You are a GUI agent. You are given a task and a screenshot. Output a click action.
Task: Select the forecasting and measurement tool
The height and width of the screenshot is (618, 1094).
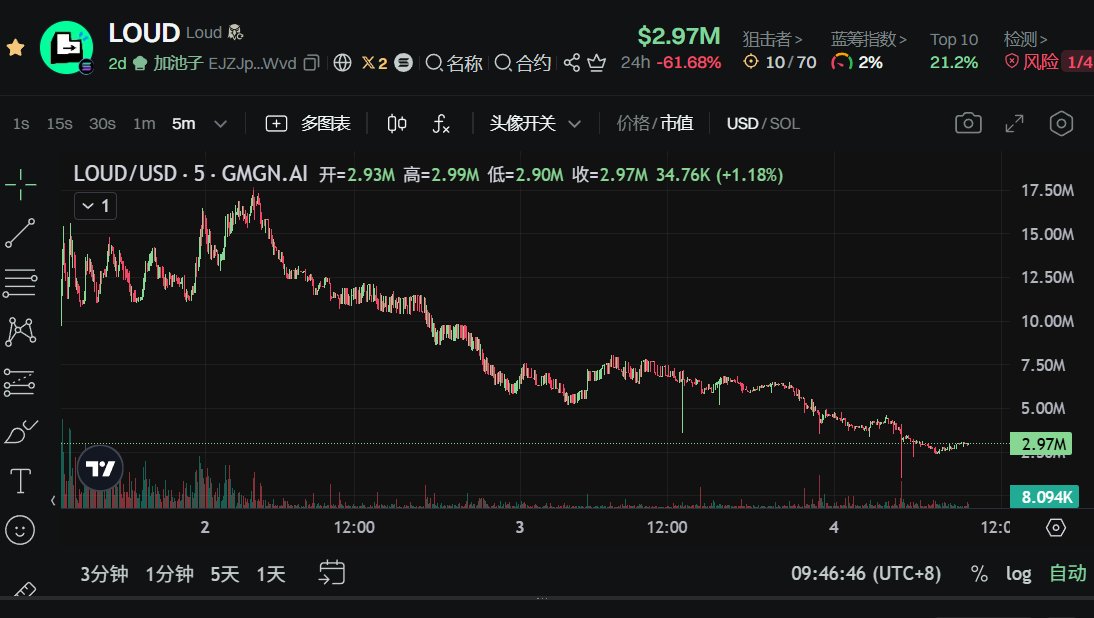tap(20, 382)
